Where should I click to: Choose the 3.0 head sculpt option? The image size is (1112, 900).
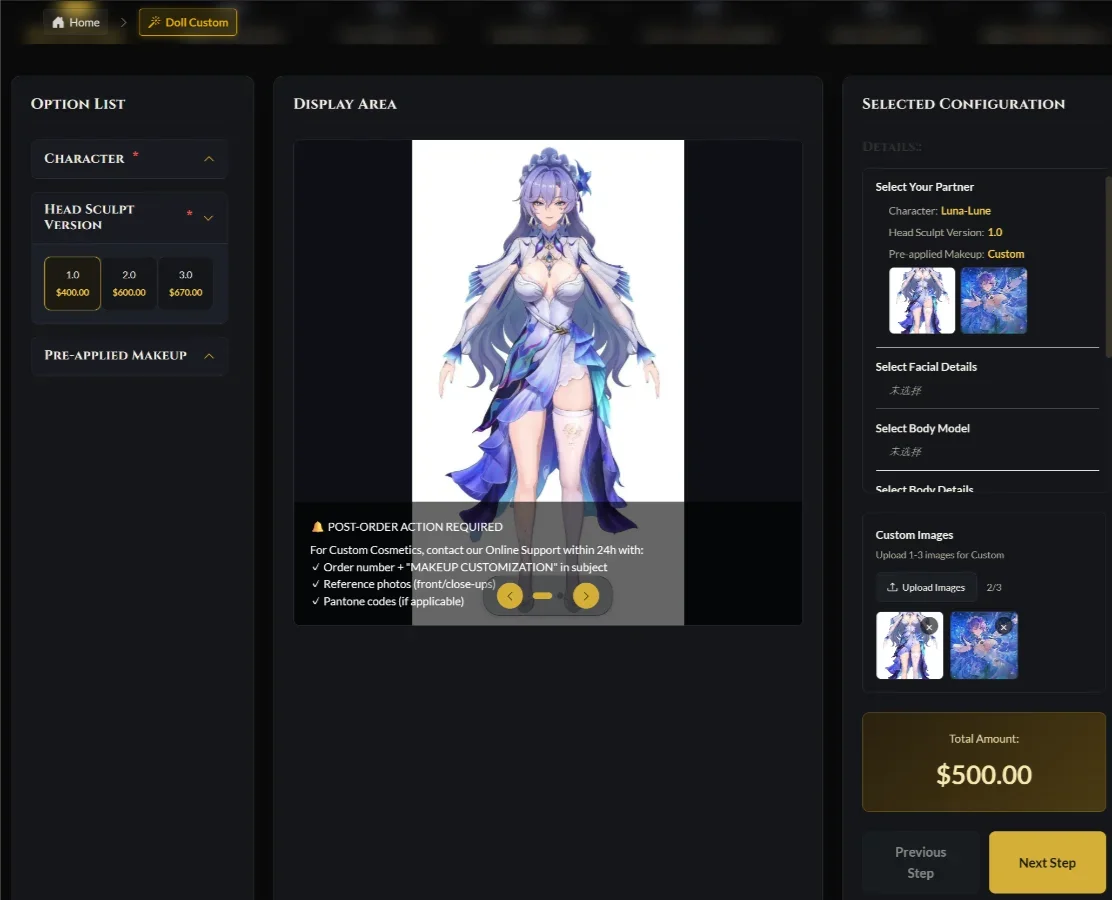tap(185, 282)
